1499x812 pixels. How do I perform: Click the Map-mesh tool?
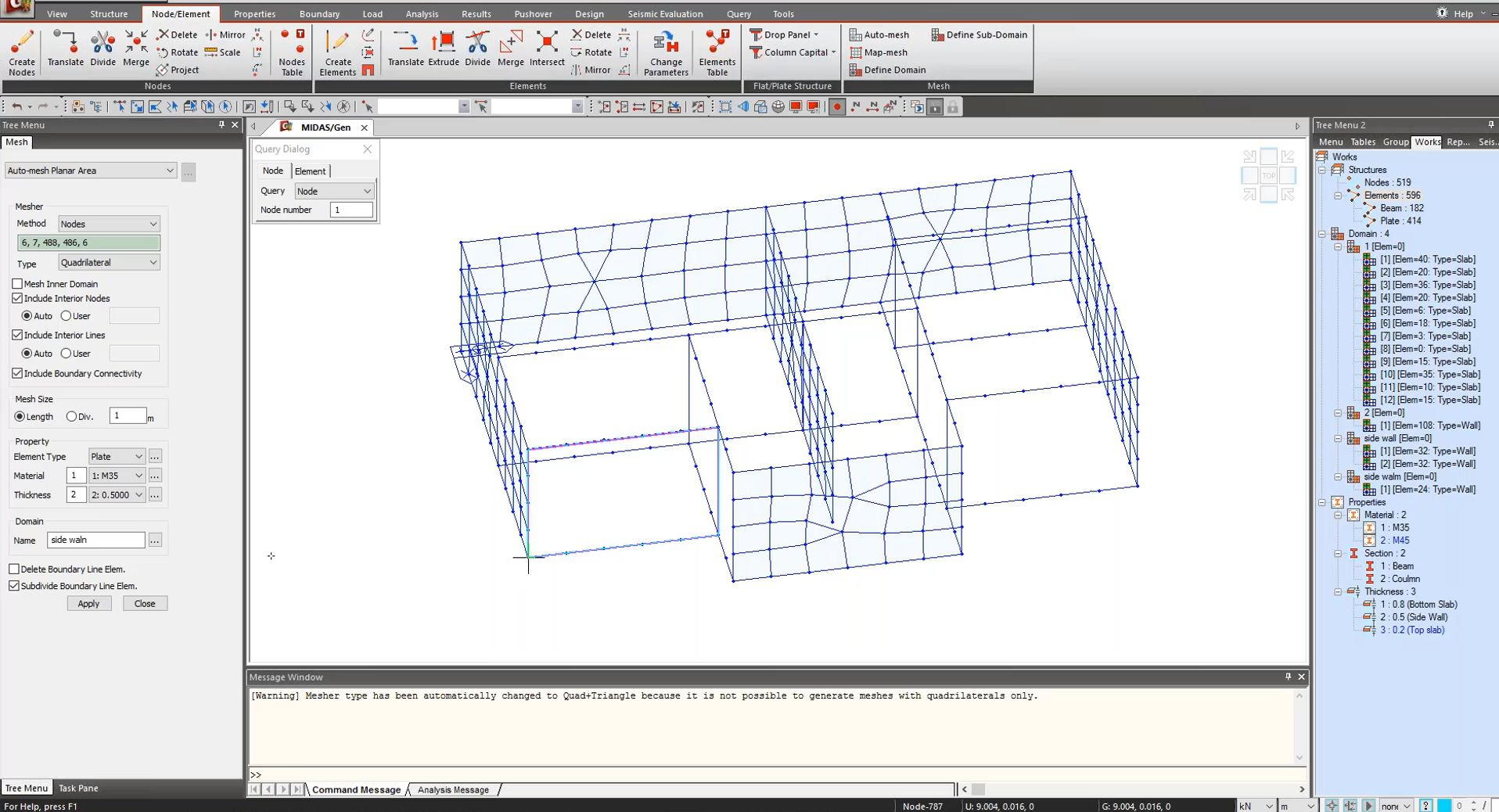[x=878, y=52]
